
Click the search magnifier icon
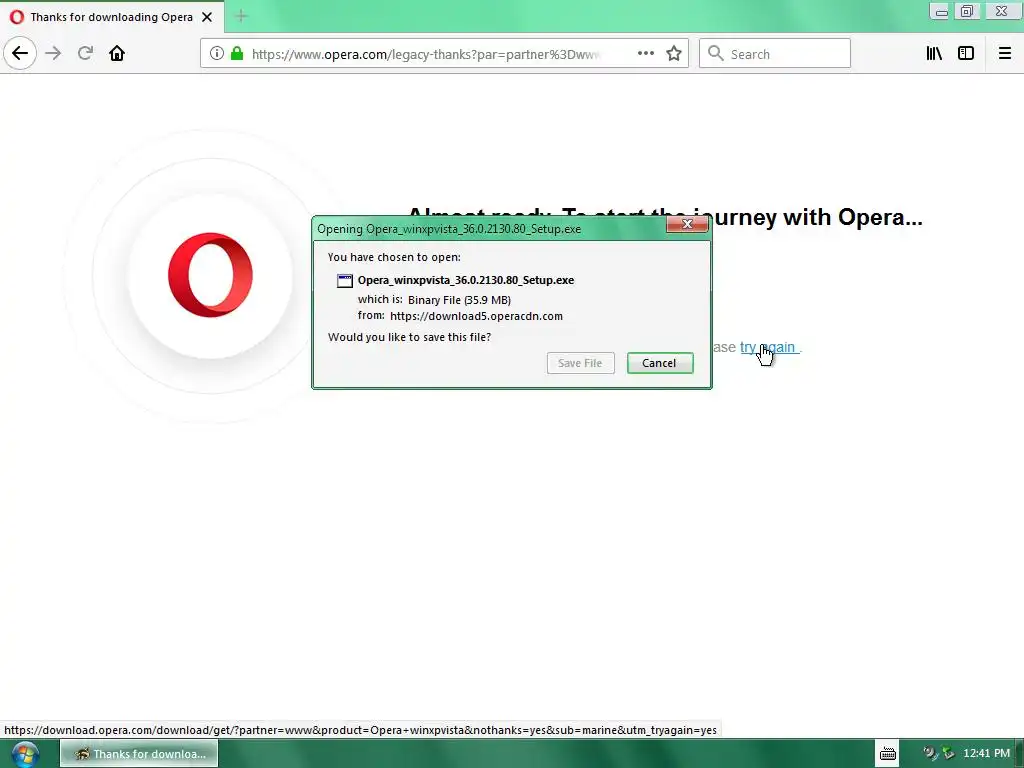[x=716, y=54]
